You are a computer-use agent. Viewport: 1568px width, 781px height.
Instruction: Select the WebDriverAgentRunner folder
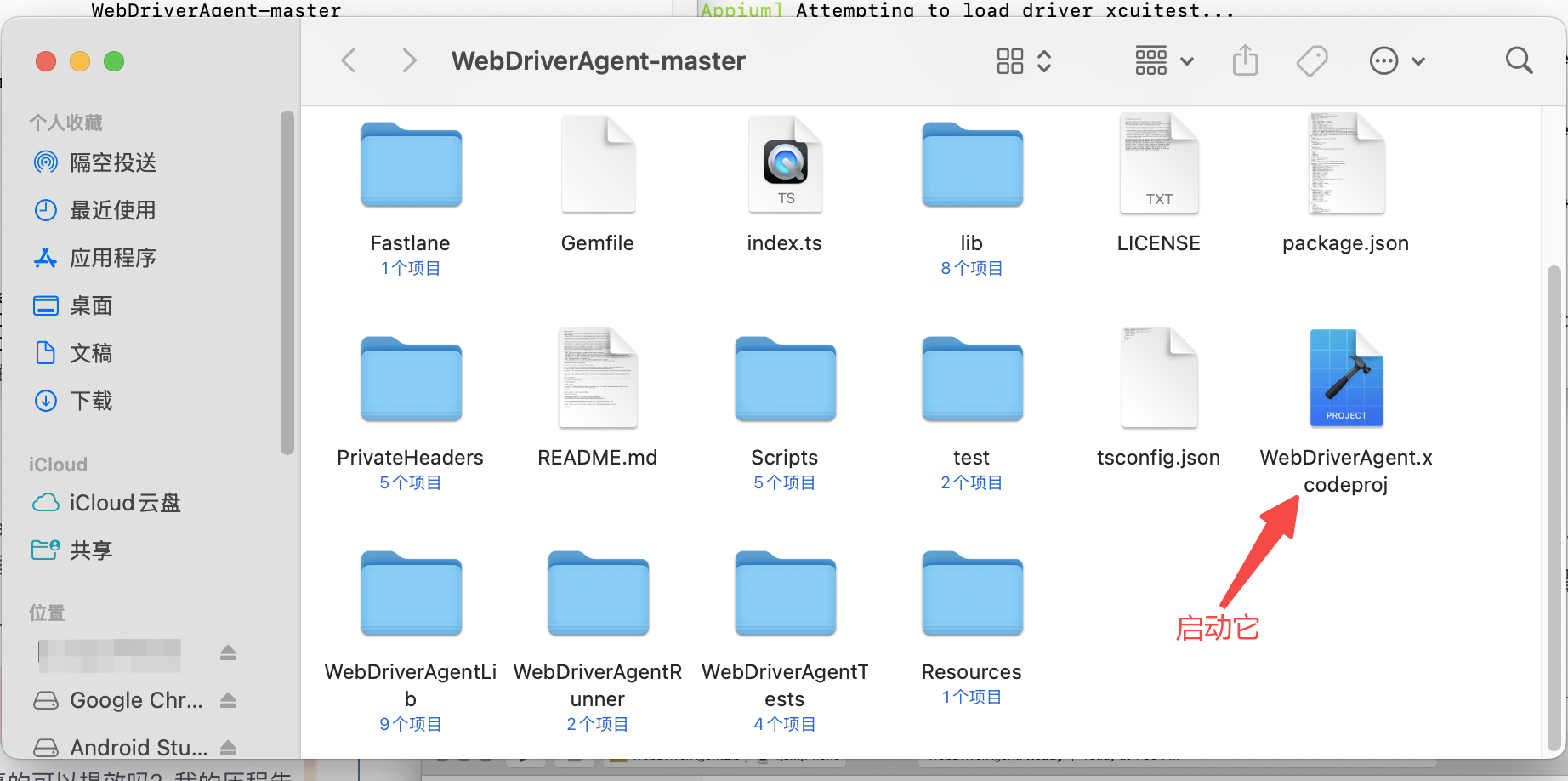(x=598, y=594)
